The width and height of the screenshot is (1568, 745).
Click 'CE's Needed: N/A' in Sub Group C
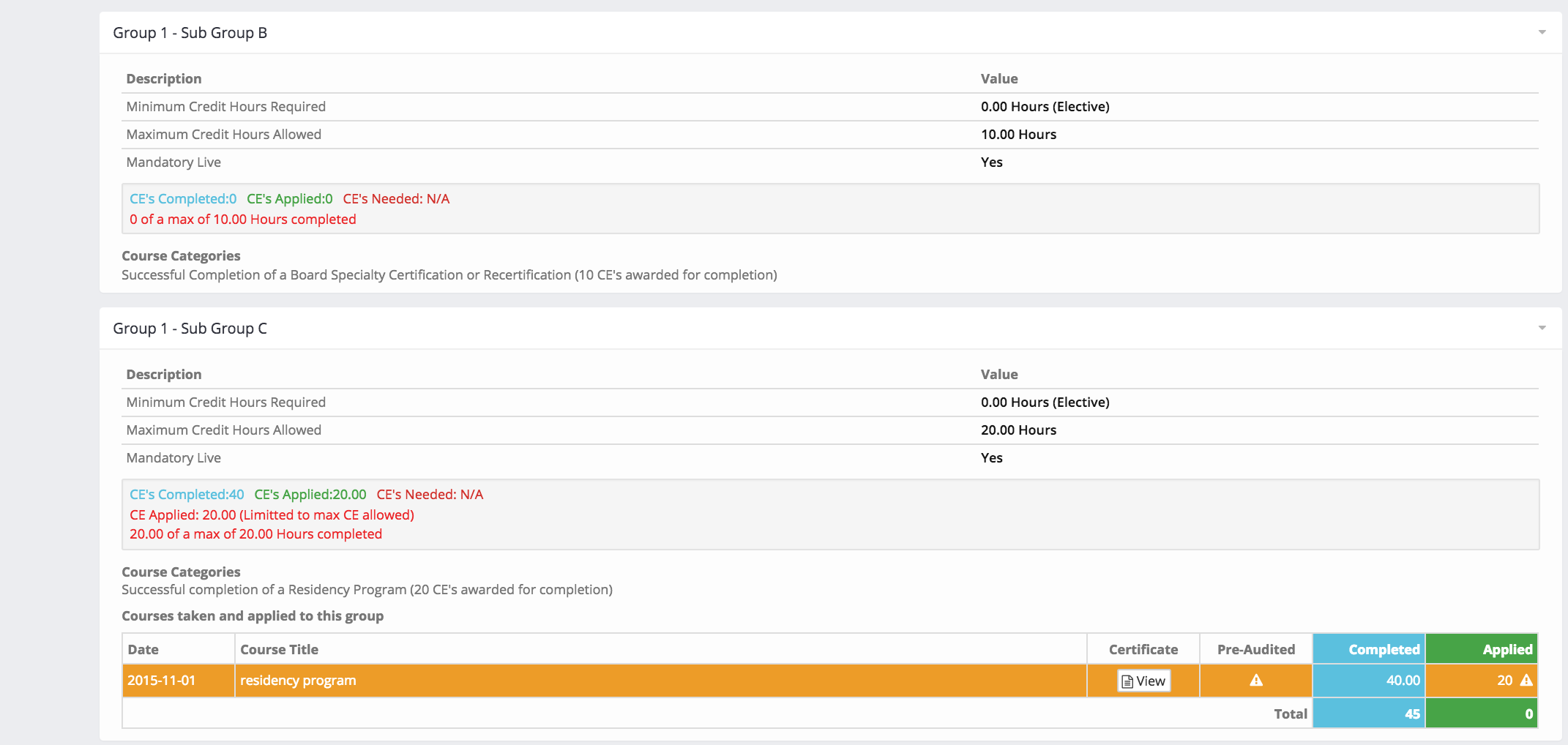click(x=430, y=495)
